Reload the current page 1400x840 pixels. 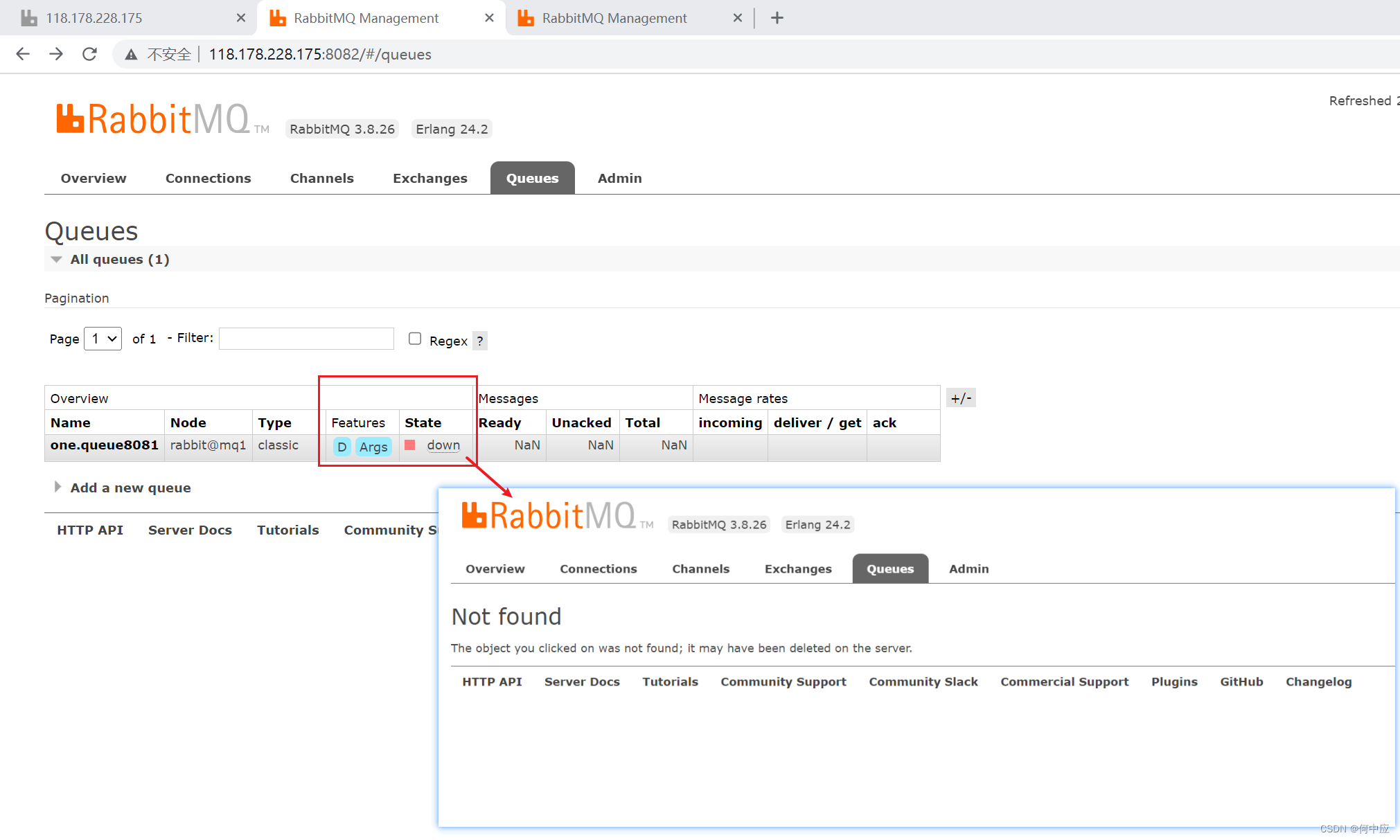pos(89,54)
